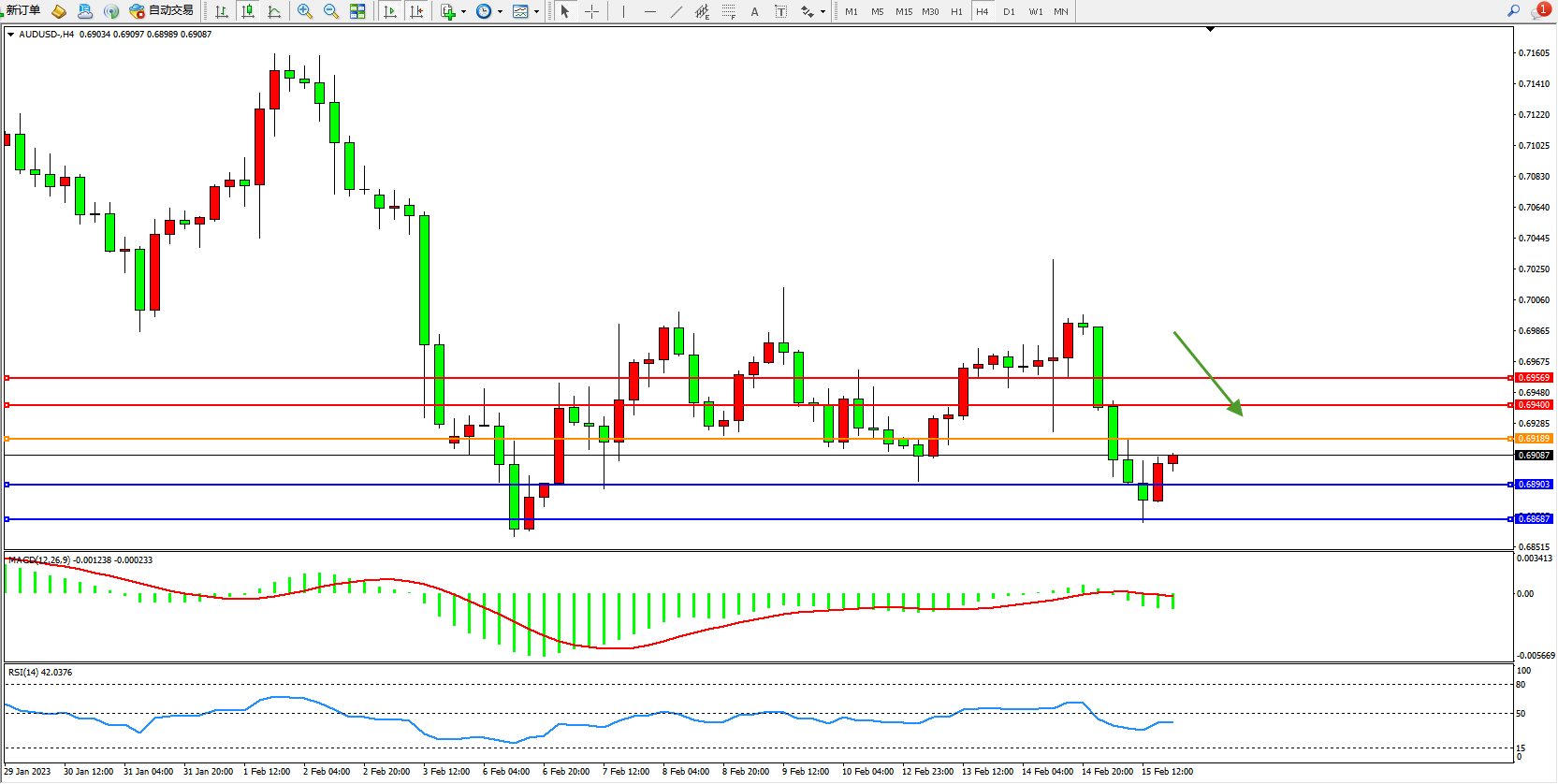This screenshot has height=784, width=1558.
Task: Switch chart to candlestick display mode
Action: 248,11
